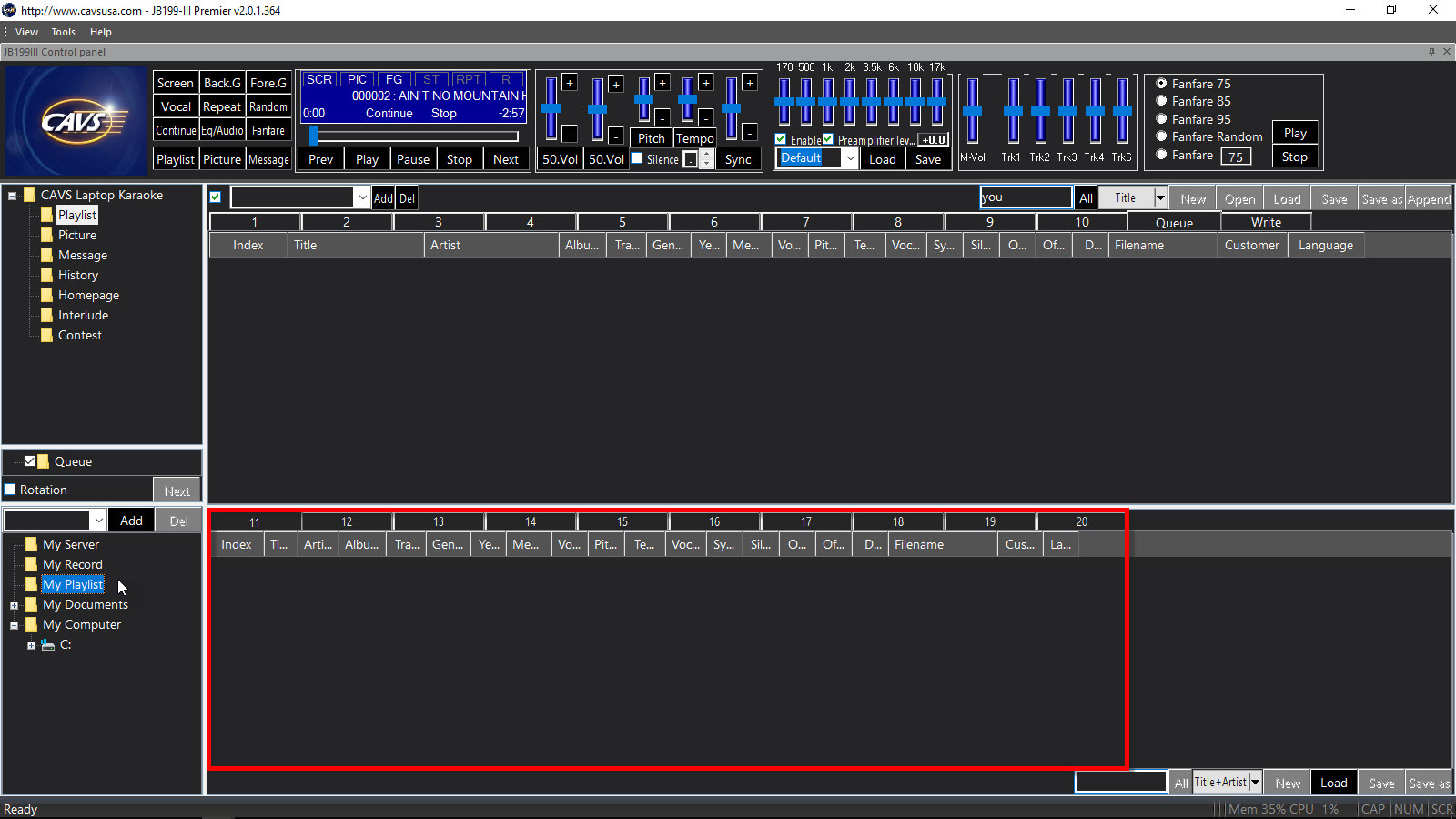The width and height of the screenshot is (1456, 819).
Task: Toggle the SCR indicator in the display
Action: pyautogui.click(x=318, y=79)
